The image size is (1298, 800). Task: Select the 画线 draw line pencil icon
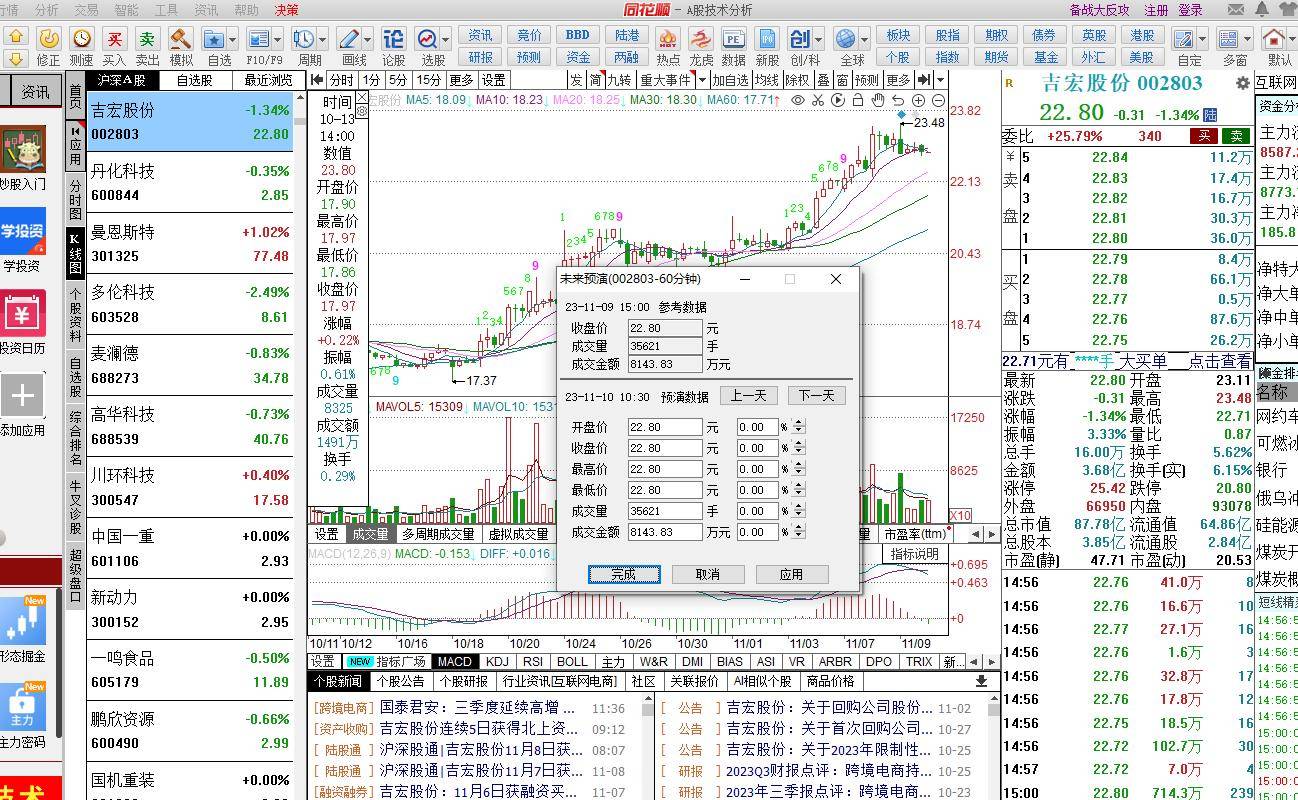(348, 38)
